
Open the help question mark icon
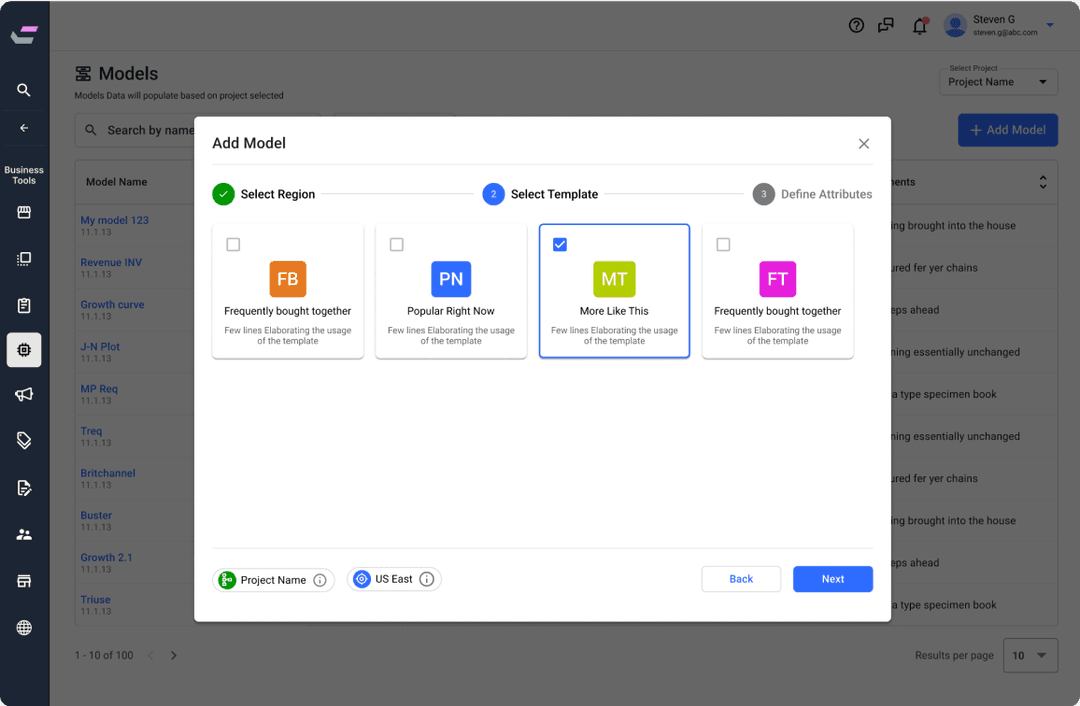coord(856,25)
